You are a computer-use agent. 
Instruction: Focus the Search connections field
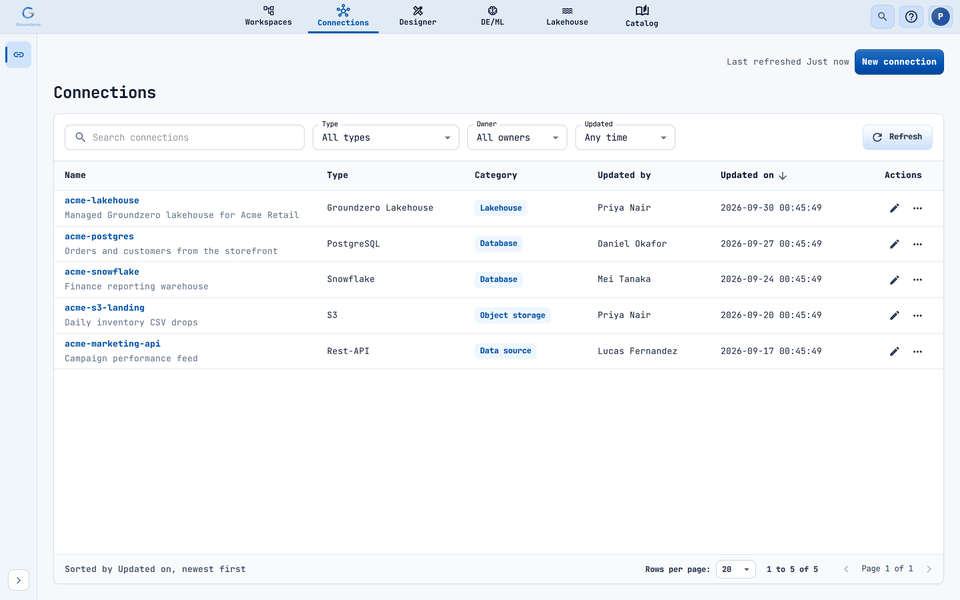click(x=184, y=137)
